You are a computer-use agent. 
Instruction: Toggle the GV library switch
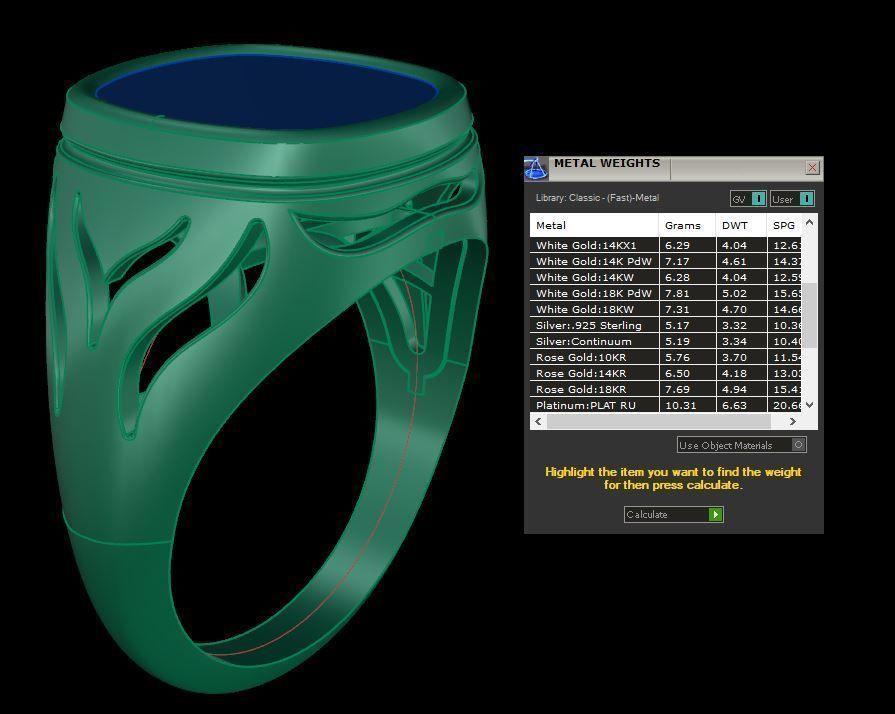(758, 199)
